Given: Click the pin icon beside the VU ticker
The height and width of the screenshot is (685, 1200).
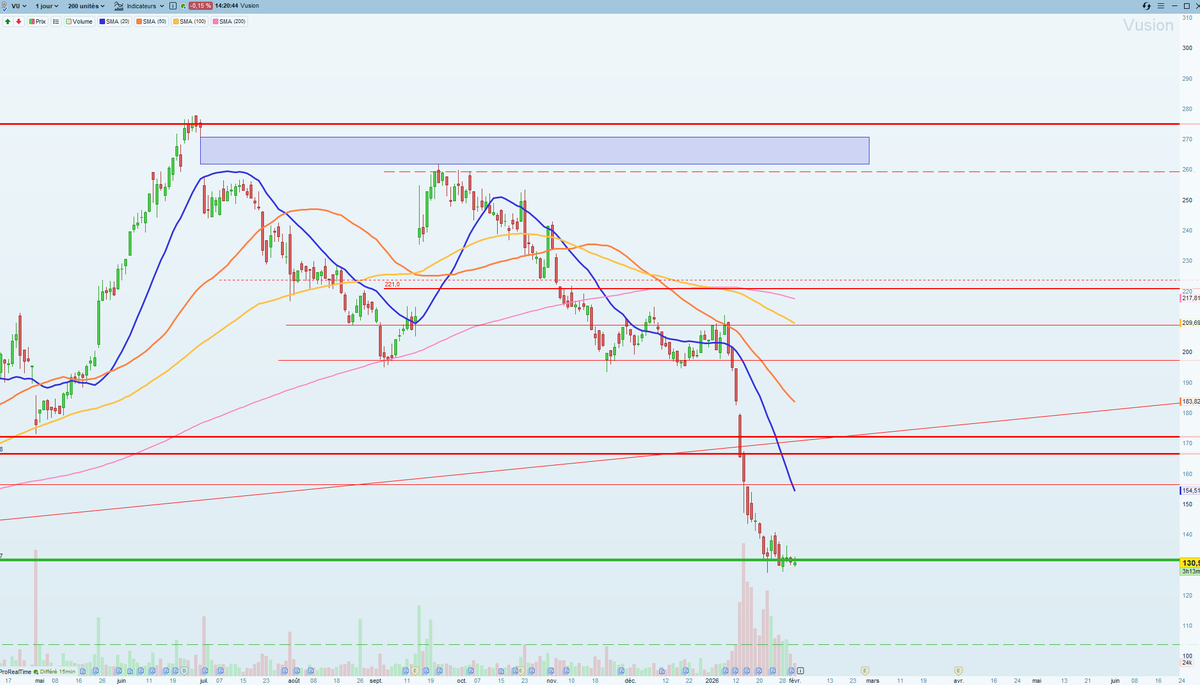Looking at the screenshot, I should (x=4, y=6).
